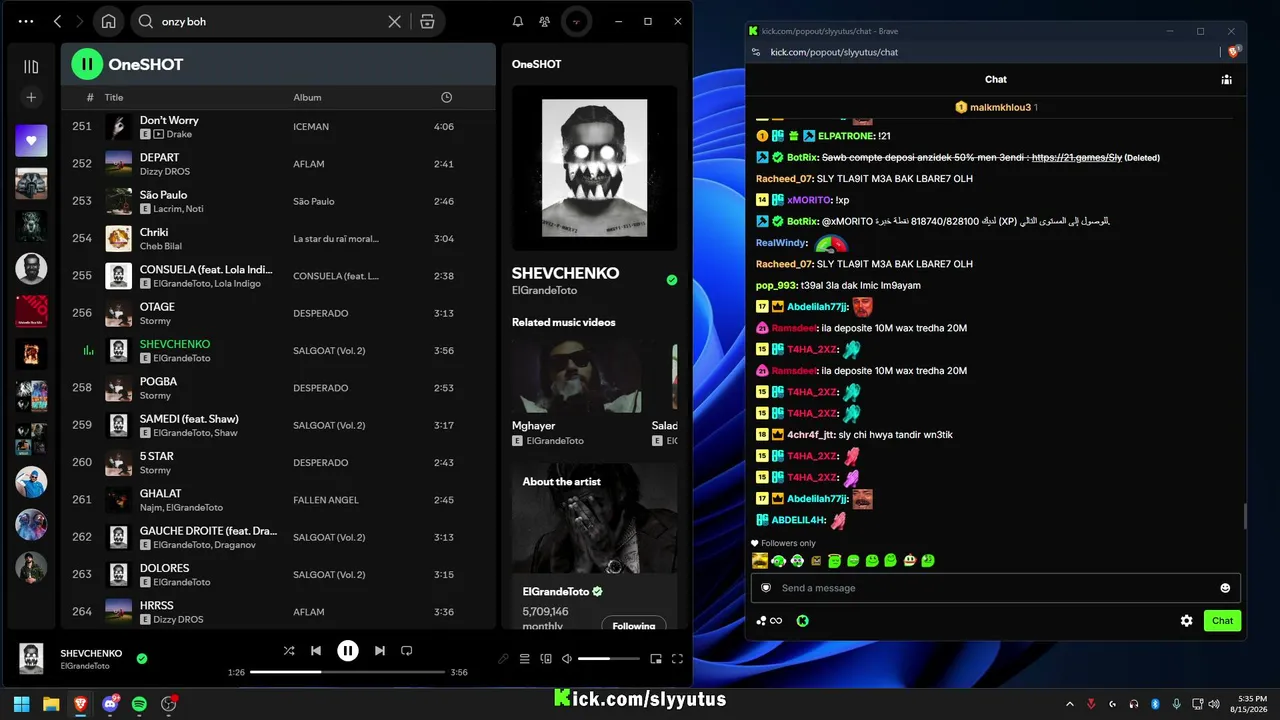Open Spotify Home
This screenshot has width=1280, height=720.
pos(108,21)
